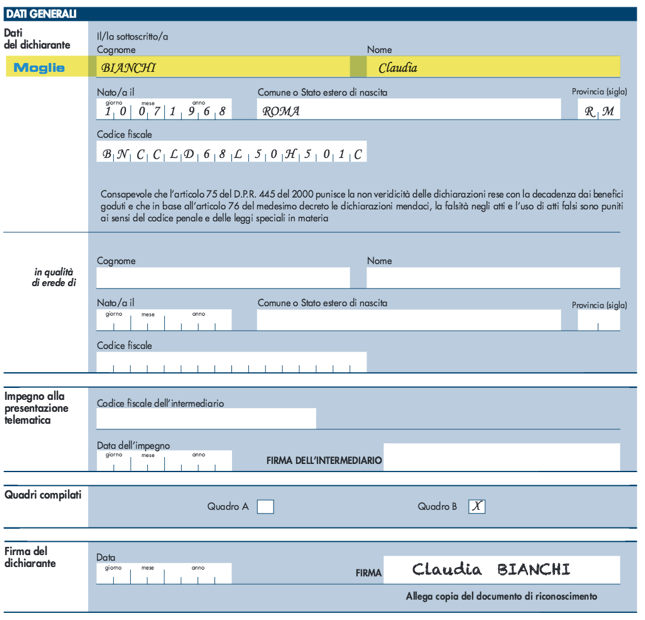Click the Provincia field showing RM
645x620 pixels.
click(599, 110)
